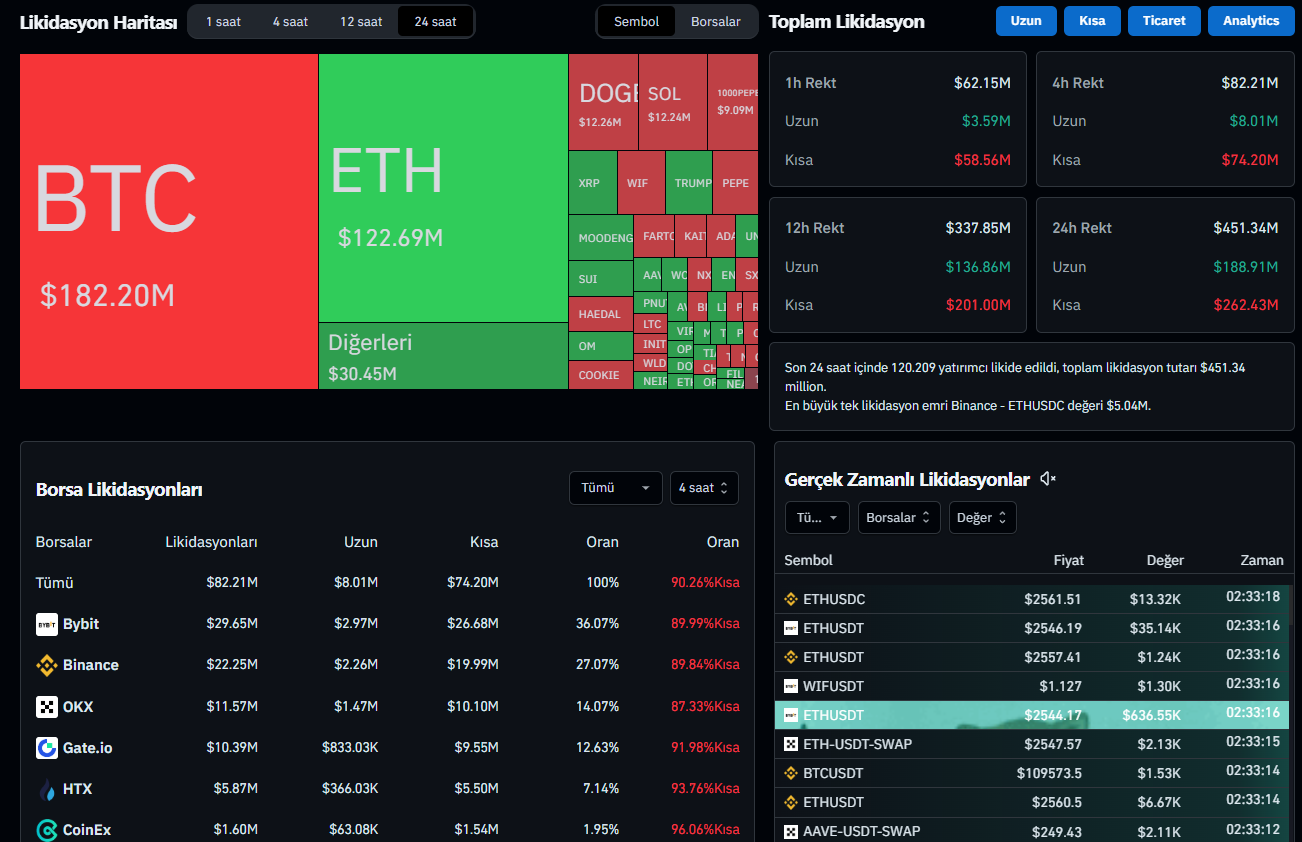
Task: Click the Uzun button
Action: tap(1025, 21)
